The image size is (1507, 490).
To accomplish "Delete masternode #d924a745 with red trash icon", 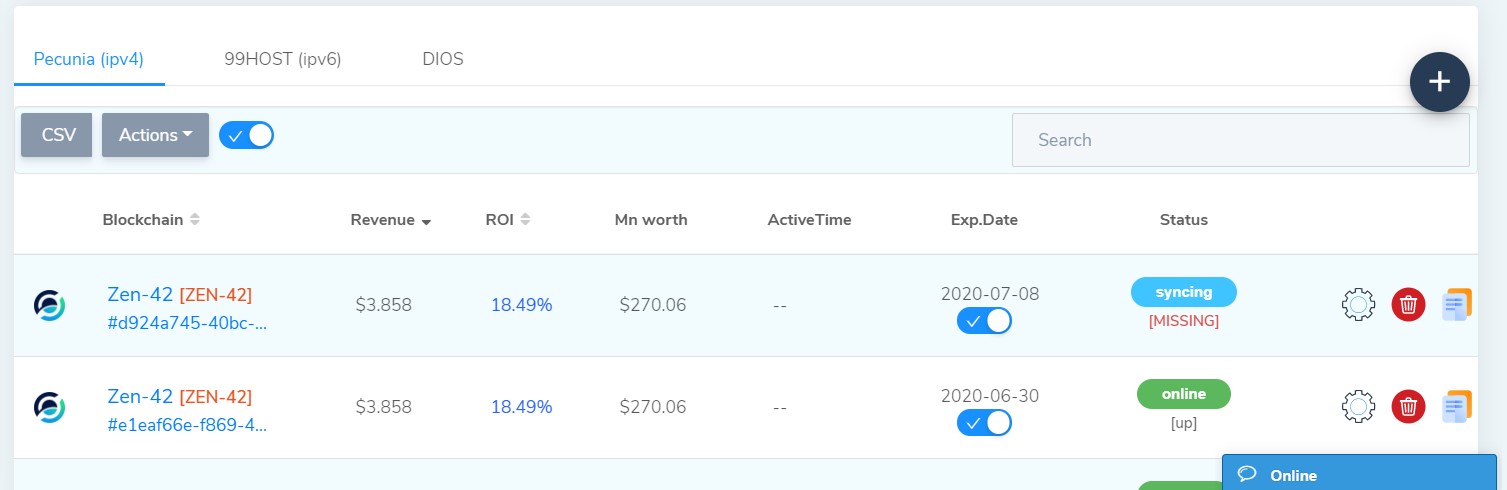I will pos(1408,304).
